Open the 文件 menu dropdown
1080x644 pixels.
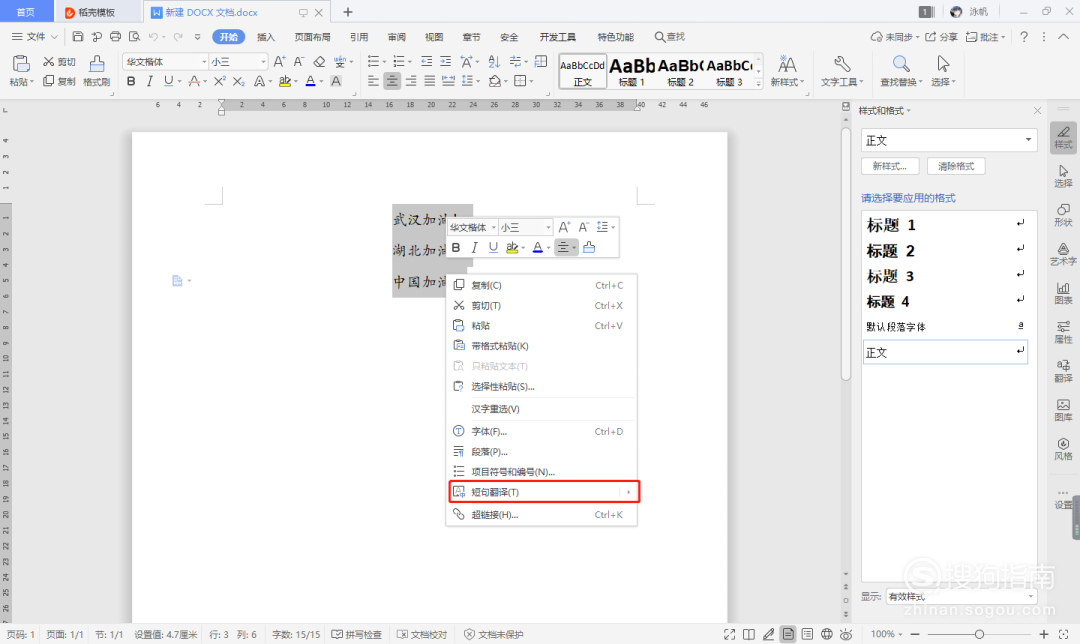[x=34, y=37]
